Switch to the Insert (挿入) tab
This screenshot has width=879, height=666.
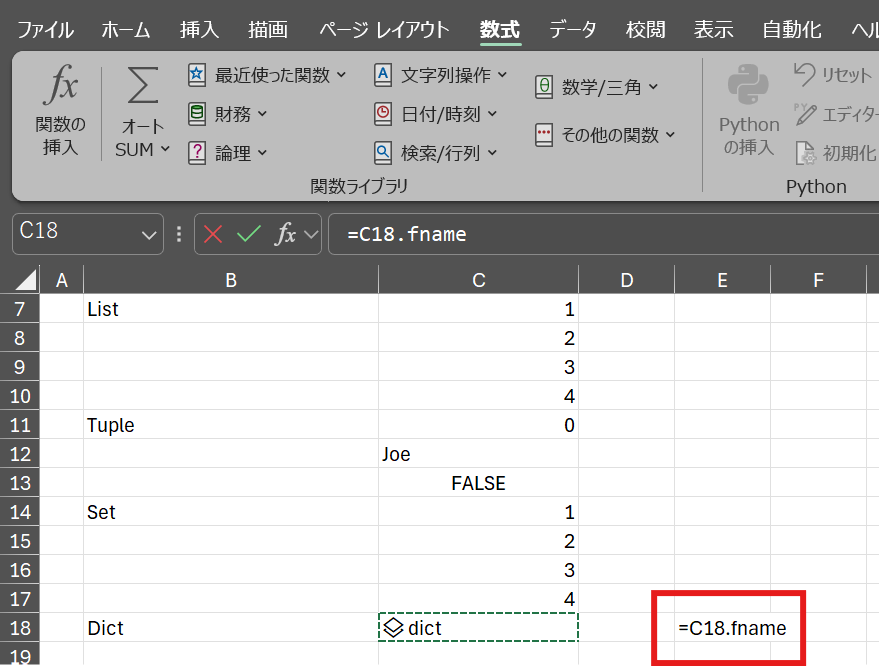(x=199, y=30)
